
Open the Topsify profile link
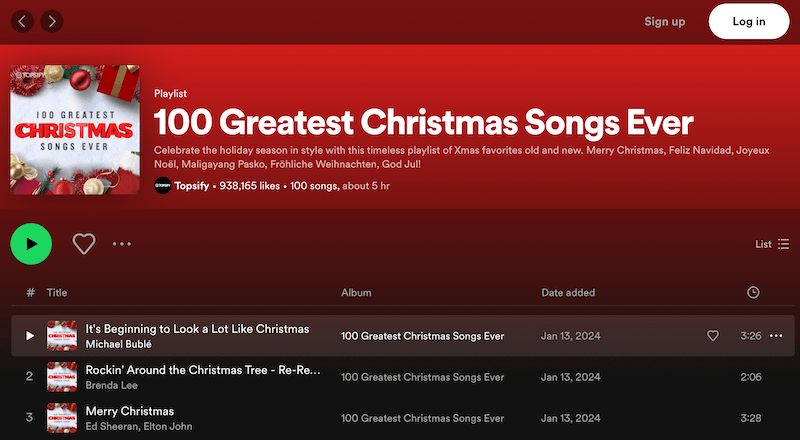tap(193, 186)
